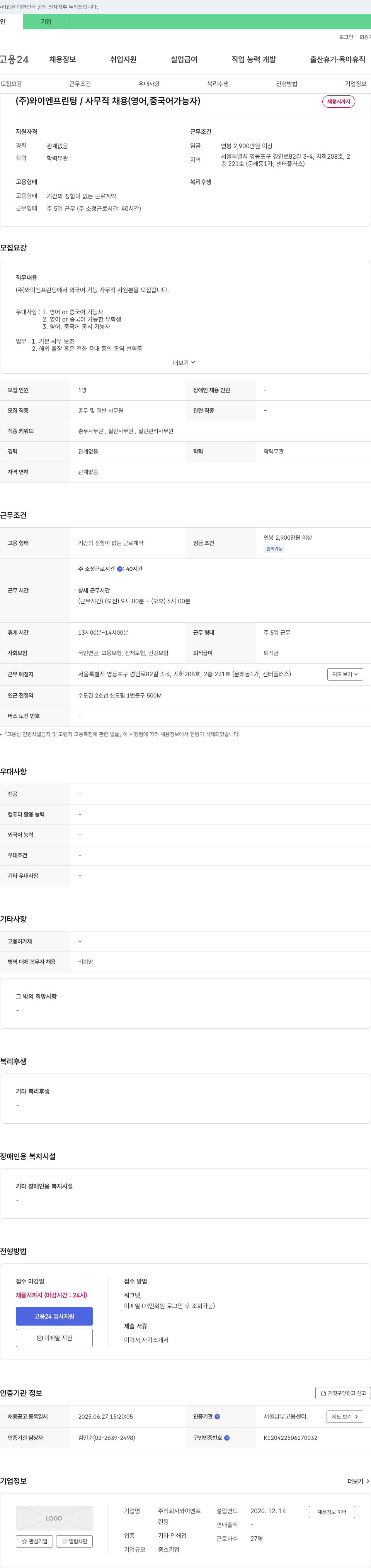Jump to the 우대사항 section tab

coord(149,84)
